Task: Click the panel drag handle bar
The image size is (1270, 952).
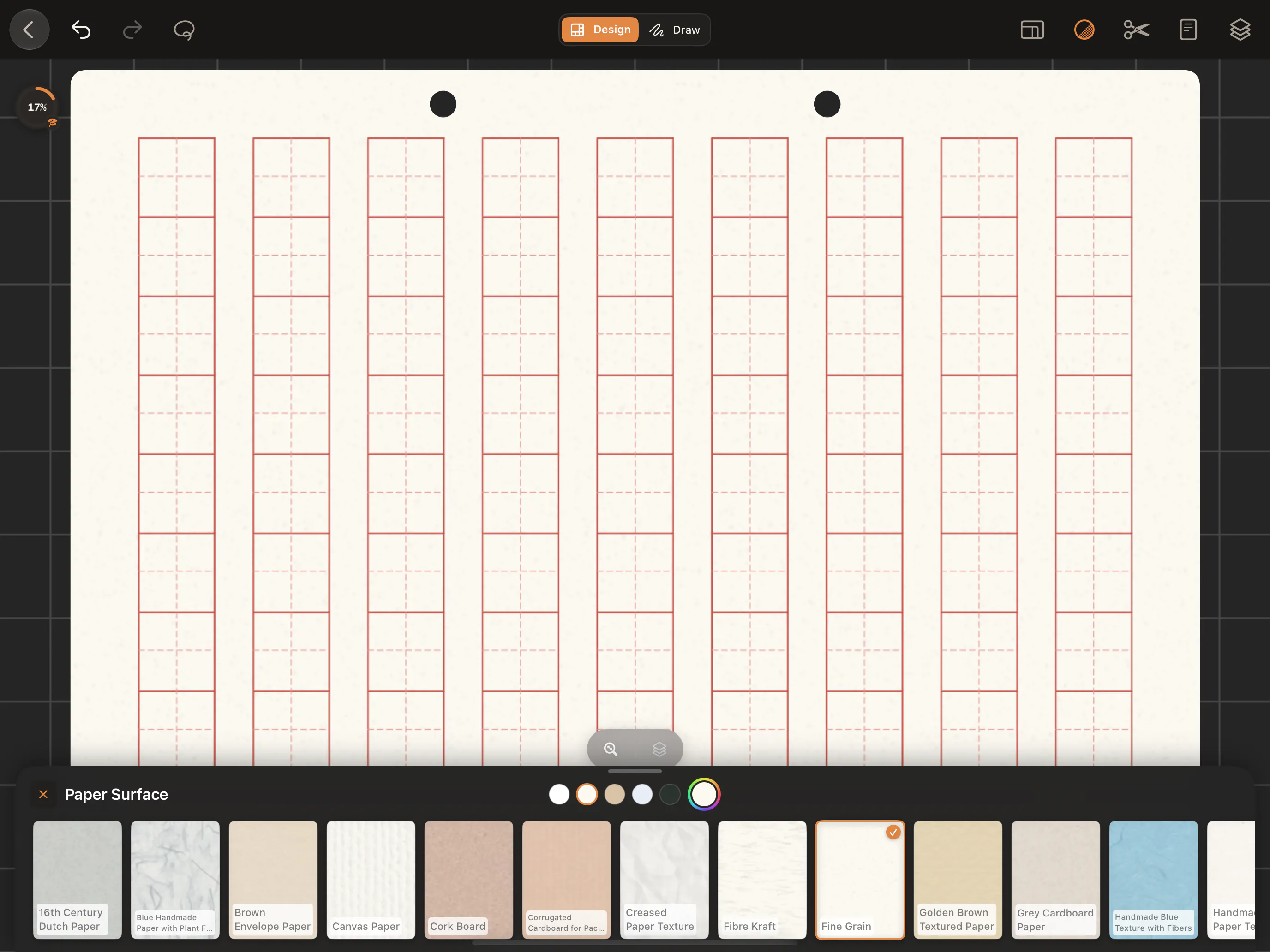Action: point(635,771)
